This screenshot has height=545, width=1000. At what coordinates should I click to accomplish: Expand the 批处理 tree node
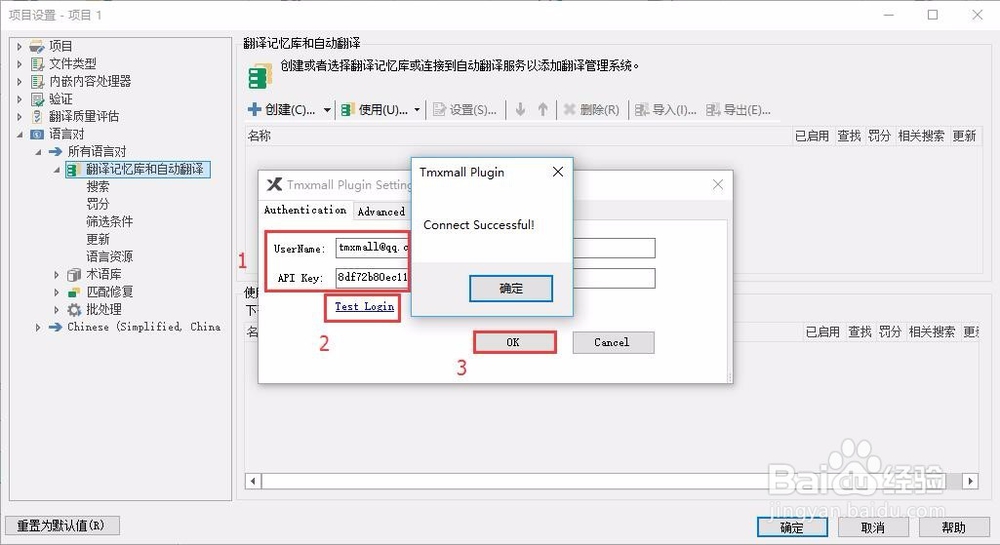point(56,310)
